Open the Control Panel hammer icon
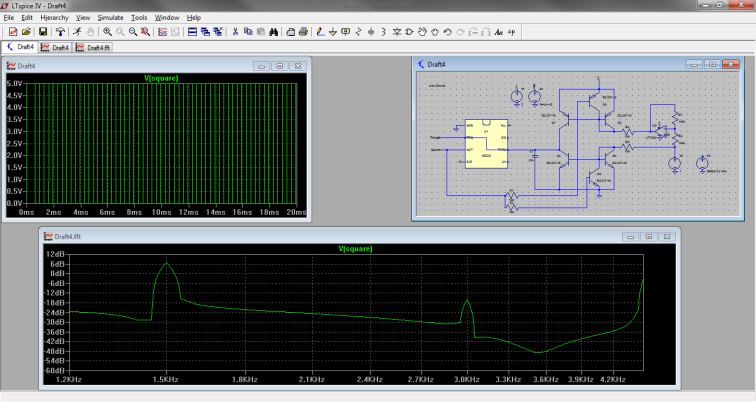756x402 pixels. pyautogui.click(x=60, y=32)
